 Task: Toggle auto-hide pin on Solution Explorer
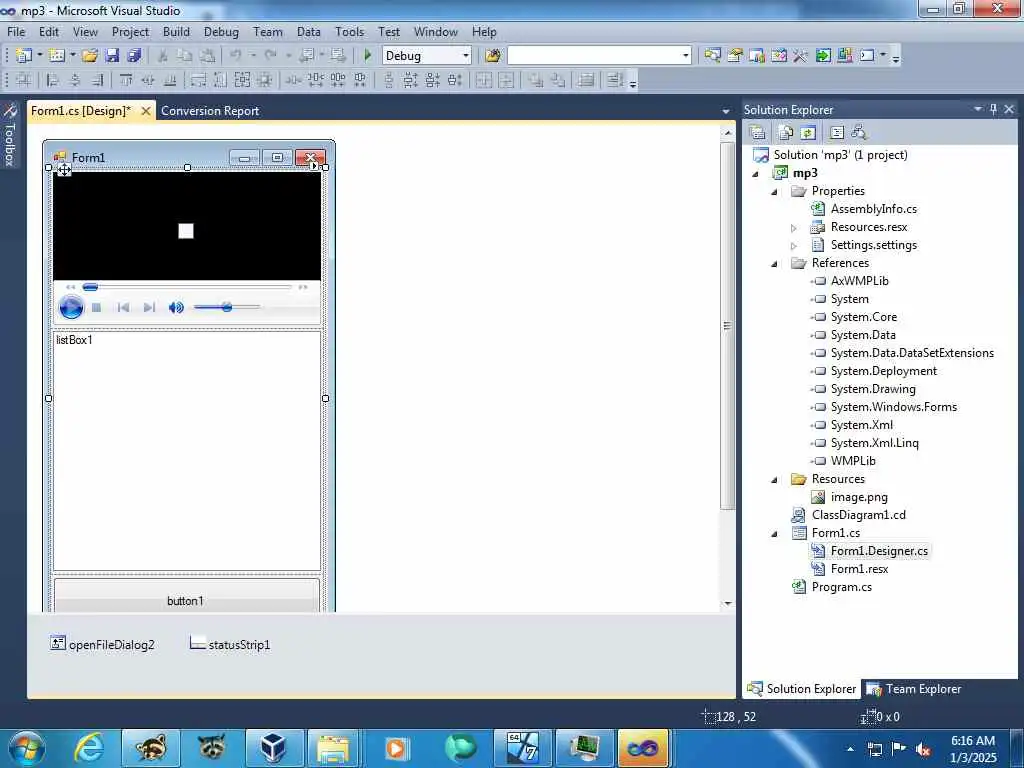click(993, 109)
